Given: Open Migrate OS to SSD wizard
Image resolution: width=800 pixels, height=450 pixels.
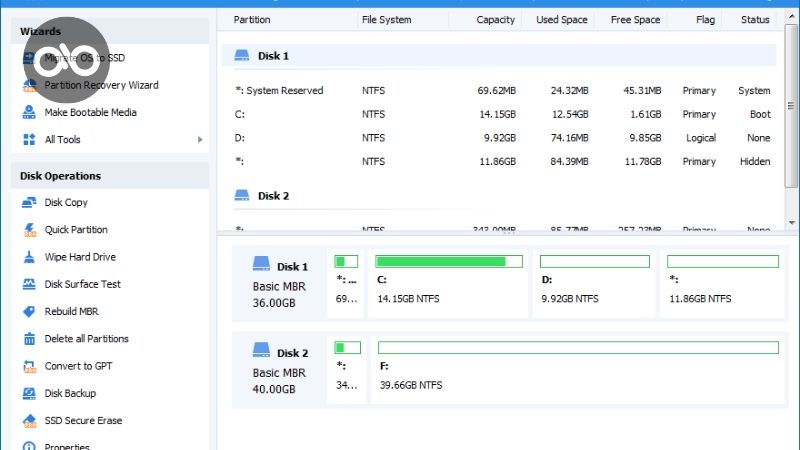Looking at the screenshot, I should pyautogui.click(x=84, y=58).
